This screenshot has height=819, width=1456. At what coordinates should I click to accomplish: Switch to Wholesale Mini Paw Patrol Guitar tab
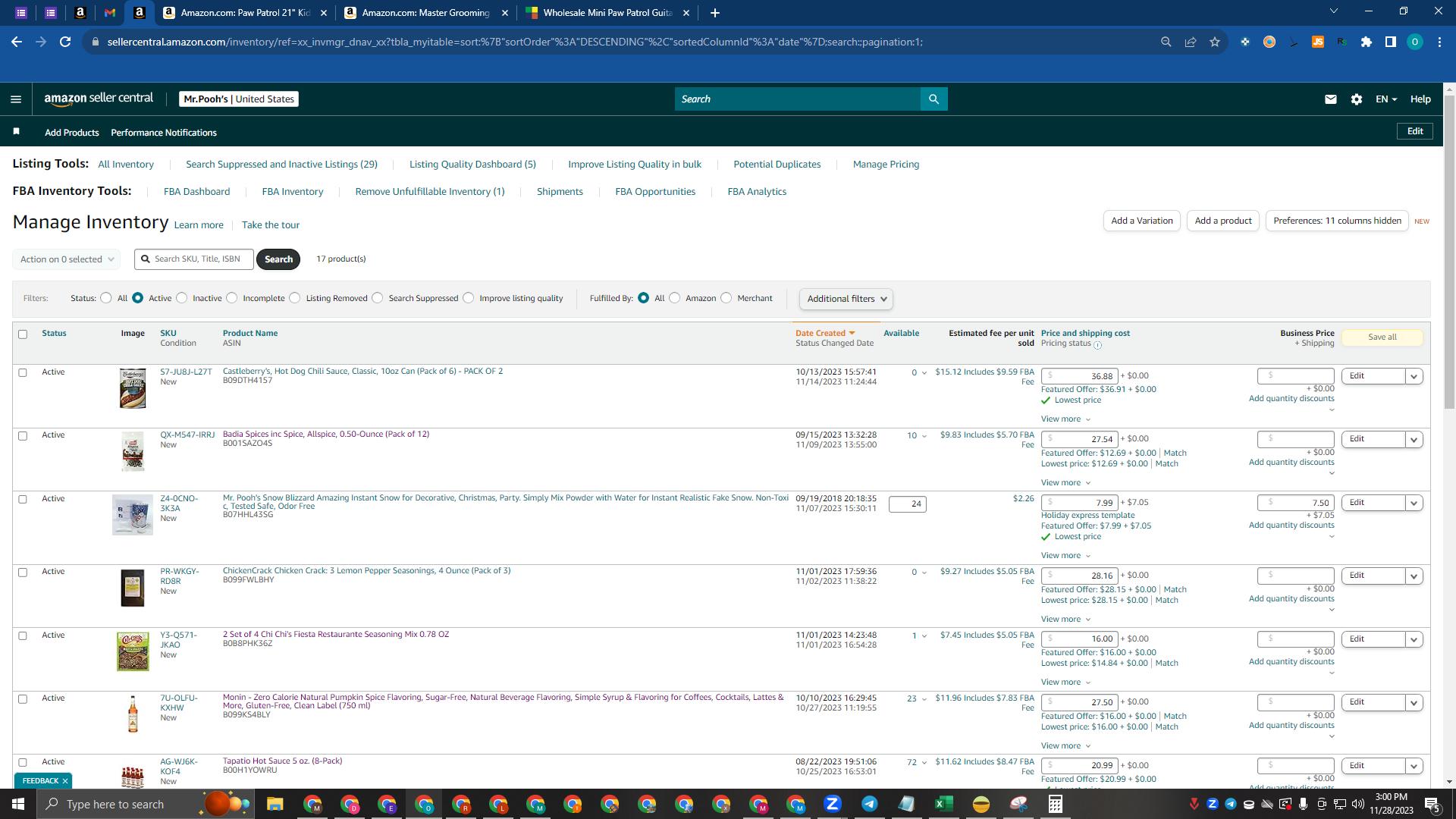click(x=608, y=13)
